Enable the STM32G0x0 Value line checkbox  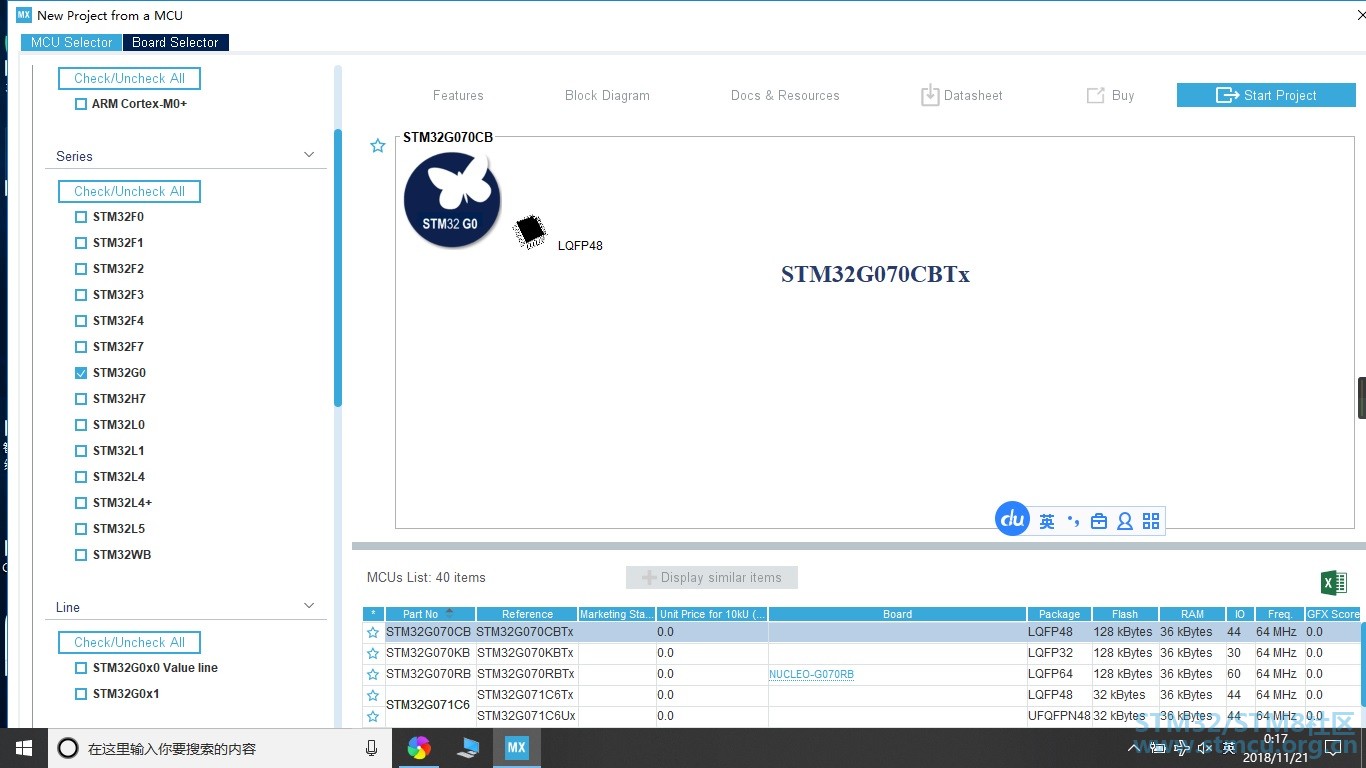coord(81,668)
